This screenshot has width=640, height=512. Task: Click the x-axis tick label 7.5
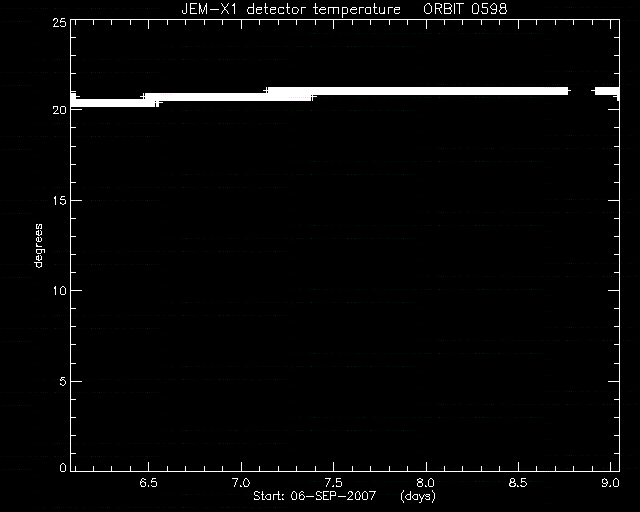333,483
